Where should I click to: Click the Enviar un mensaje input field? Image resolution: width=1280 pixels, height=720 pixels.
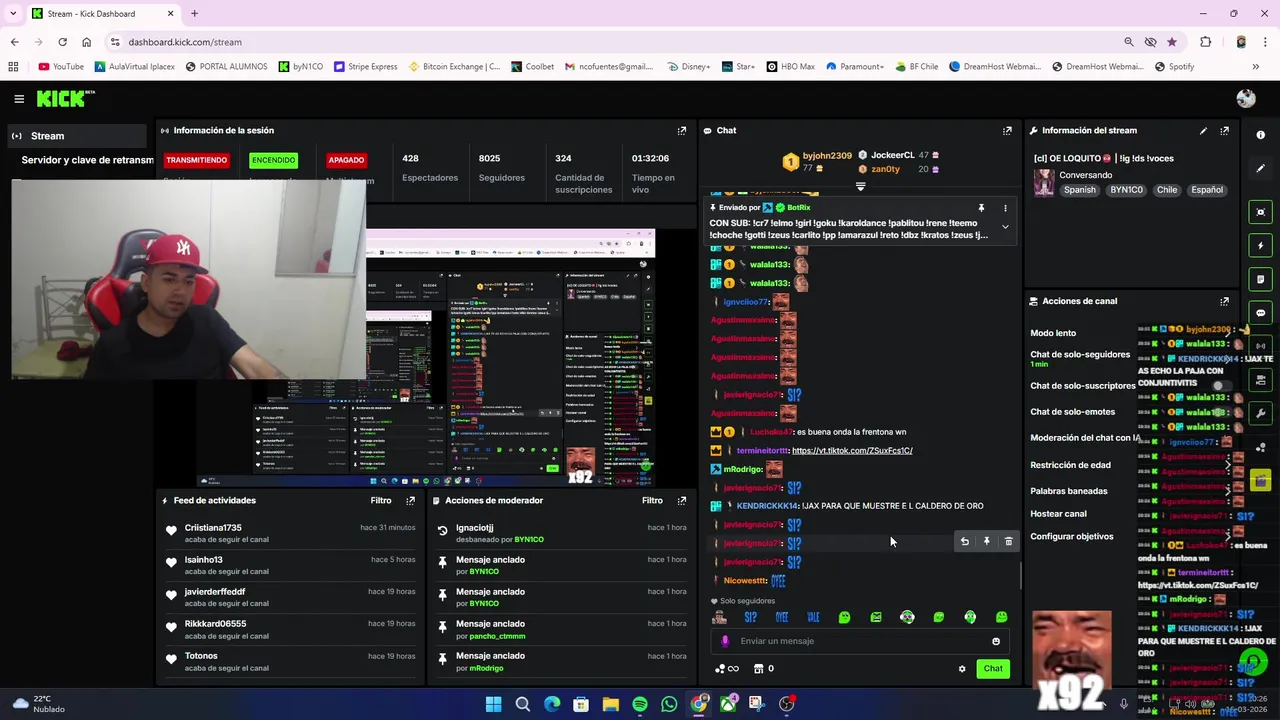pyautogui.click(x=860, y=642)
